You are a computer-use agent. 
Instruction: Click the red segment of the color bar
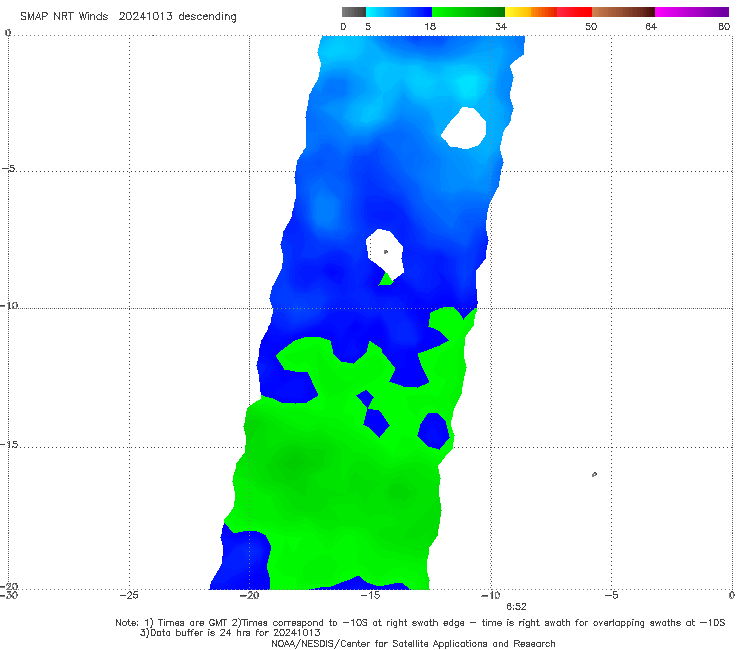tap(574, 12)
